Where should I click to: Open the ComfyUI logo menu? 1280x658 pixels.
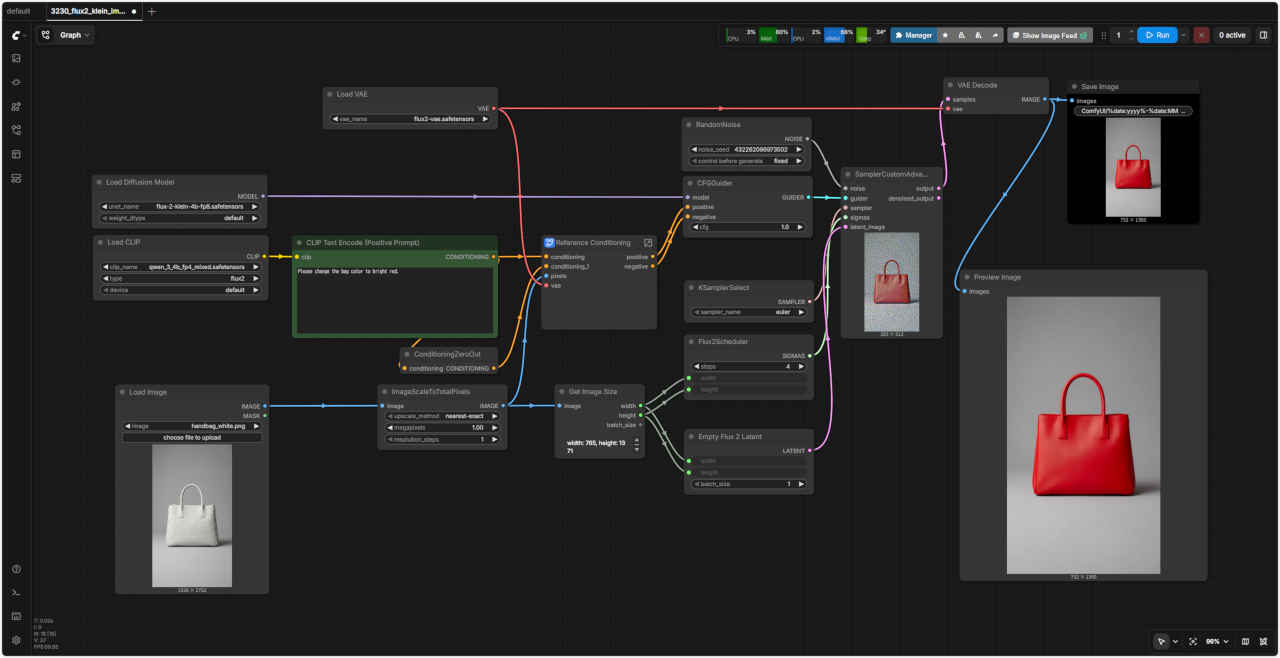pyautogui.click(x=16, y=35)
